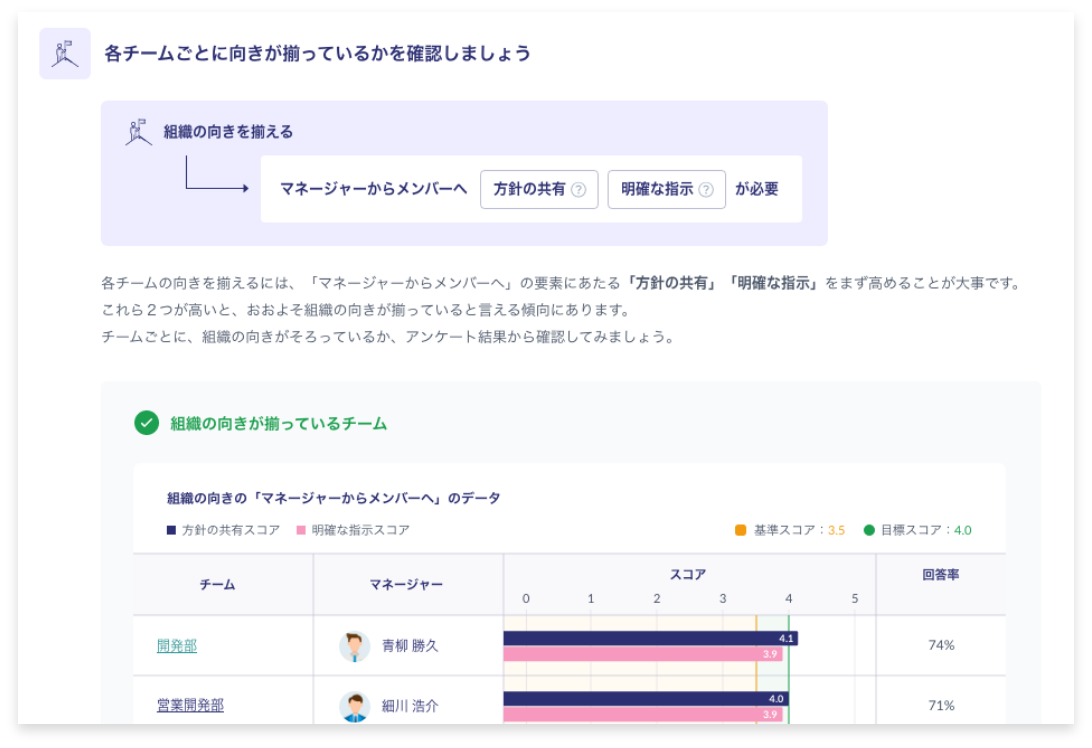Viewport: 1092px width, 748px height.
Task: Open the help tooltip next to 明確な指示
Action: (x=707, y=189)
